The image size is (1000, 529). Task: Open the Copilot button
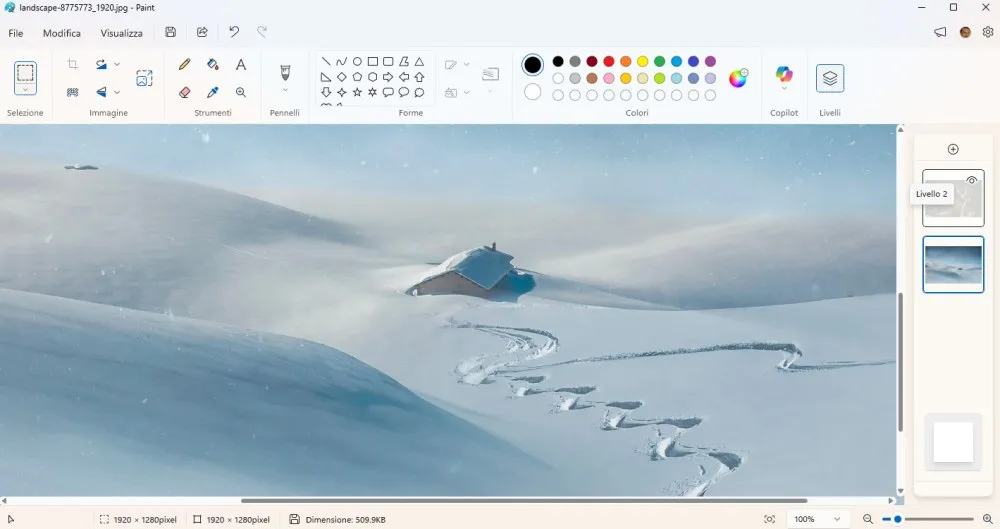(784, 74)
